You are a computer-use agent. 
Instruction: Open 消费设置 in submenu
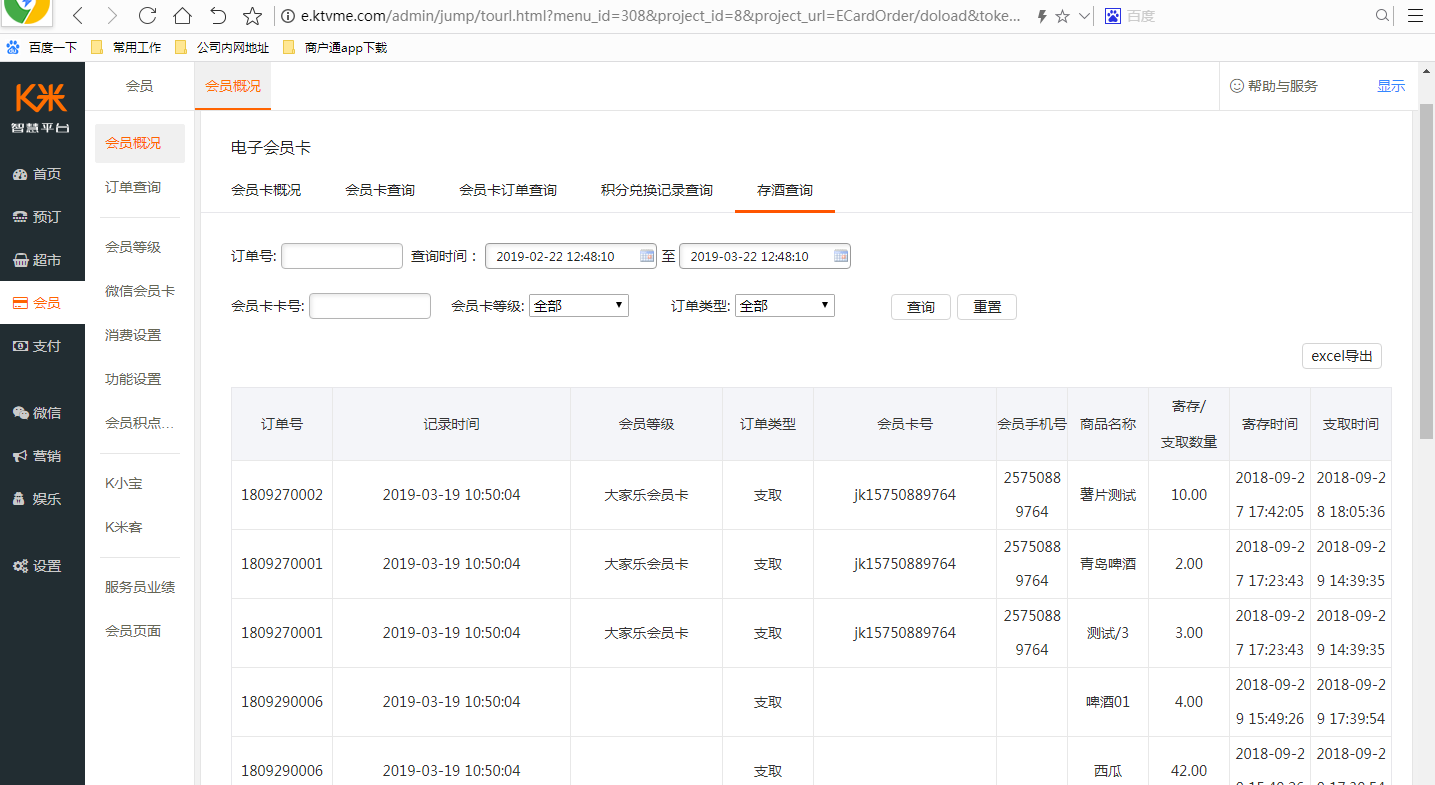(133, 335)
